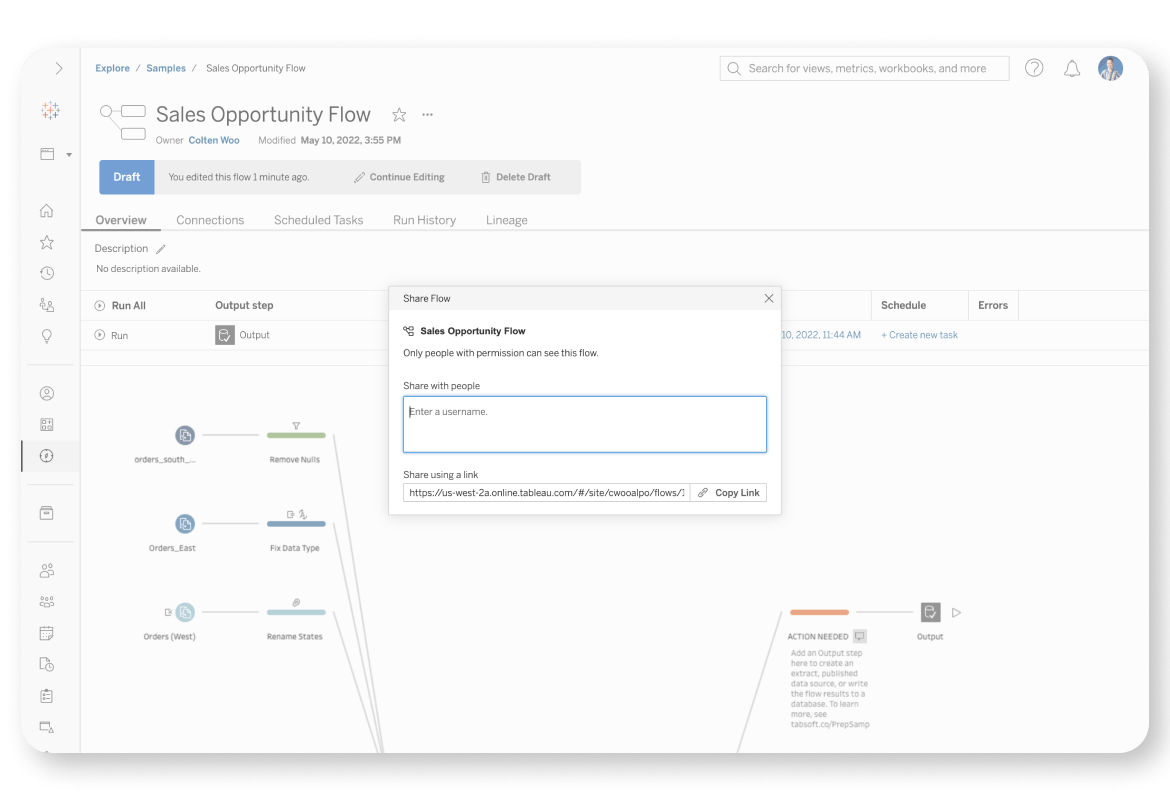The height and width of the screenshot is (801, 1170).
Task: Favorite the flow with the star icon
Action: click(x=399, y=115)
